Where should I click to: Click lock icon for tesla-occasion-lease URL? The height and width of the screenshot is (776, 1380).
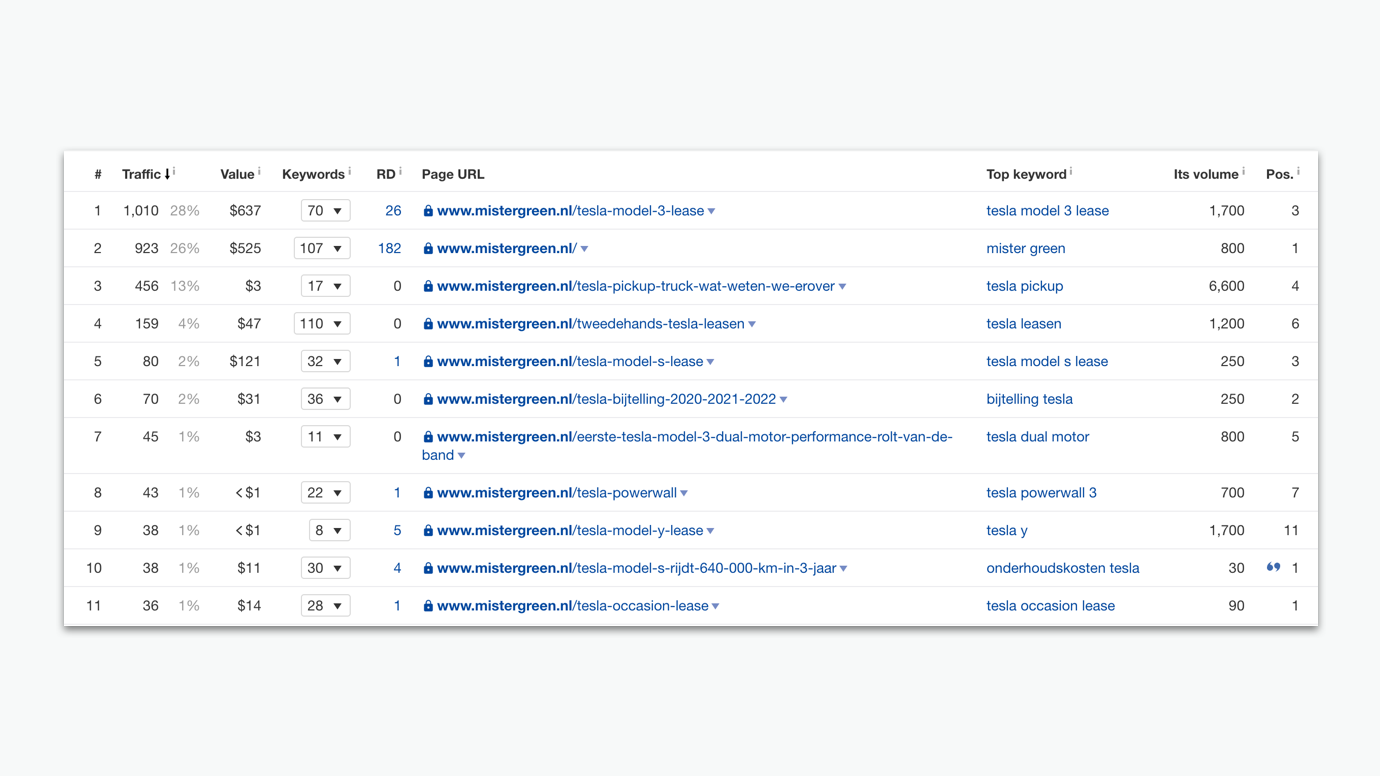tap(428, 606)
